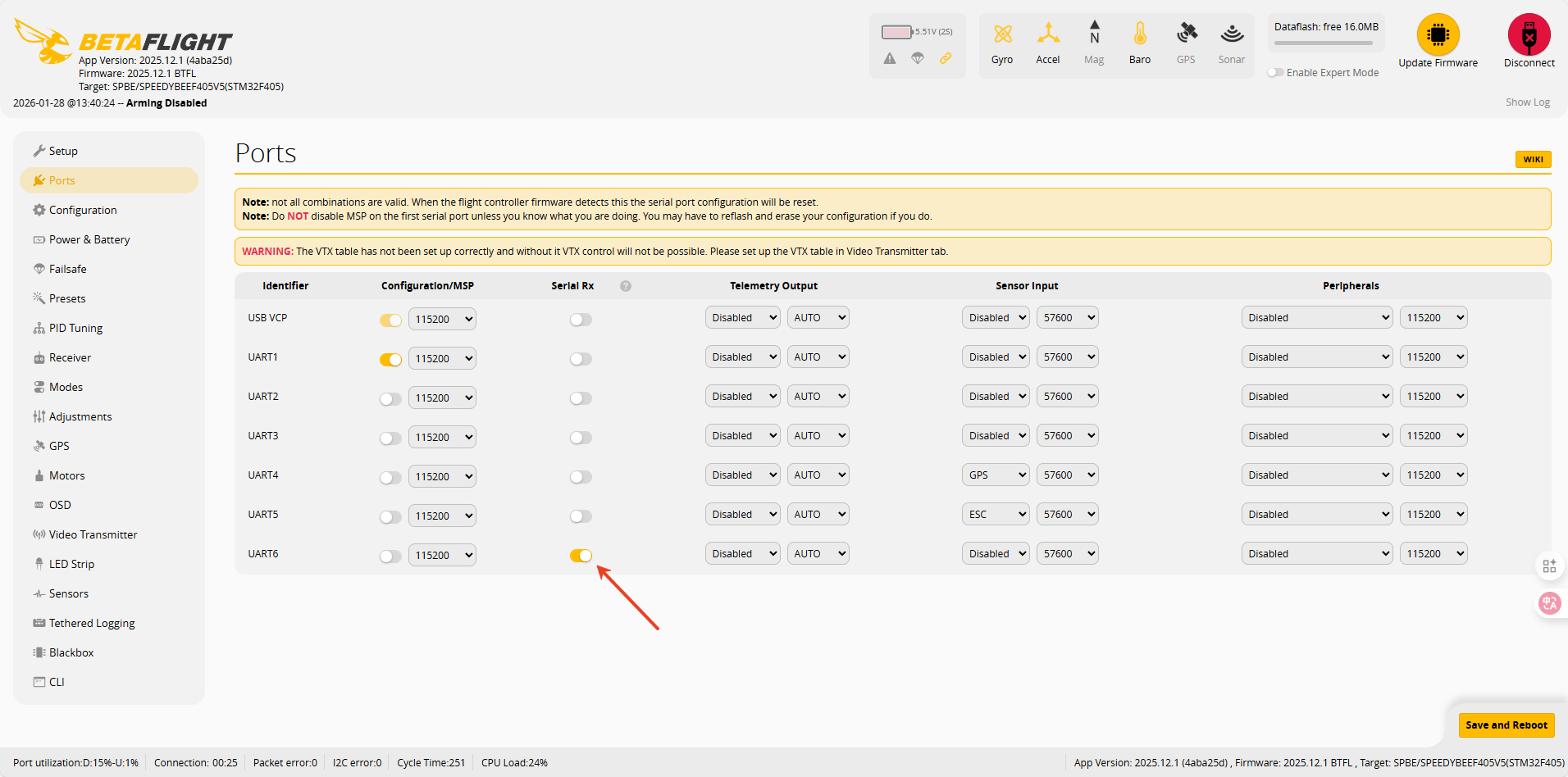Viewport: 1568px width, 777px height.
Task: Click the red Disconnect USB icon
Action: pyautogui.click(x=1529, y=35)
